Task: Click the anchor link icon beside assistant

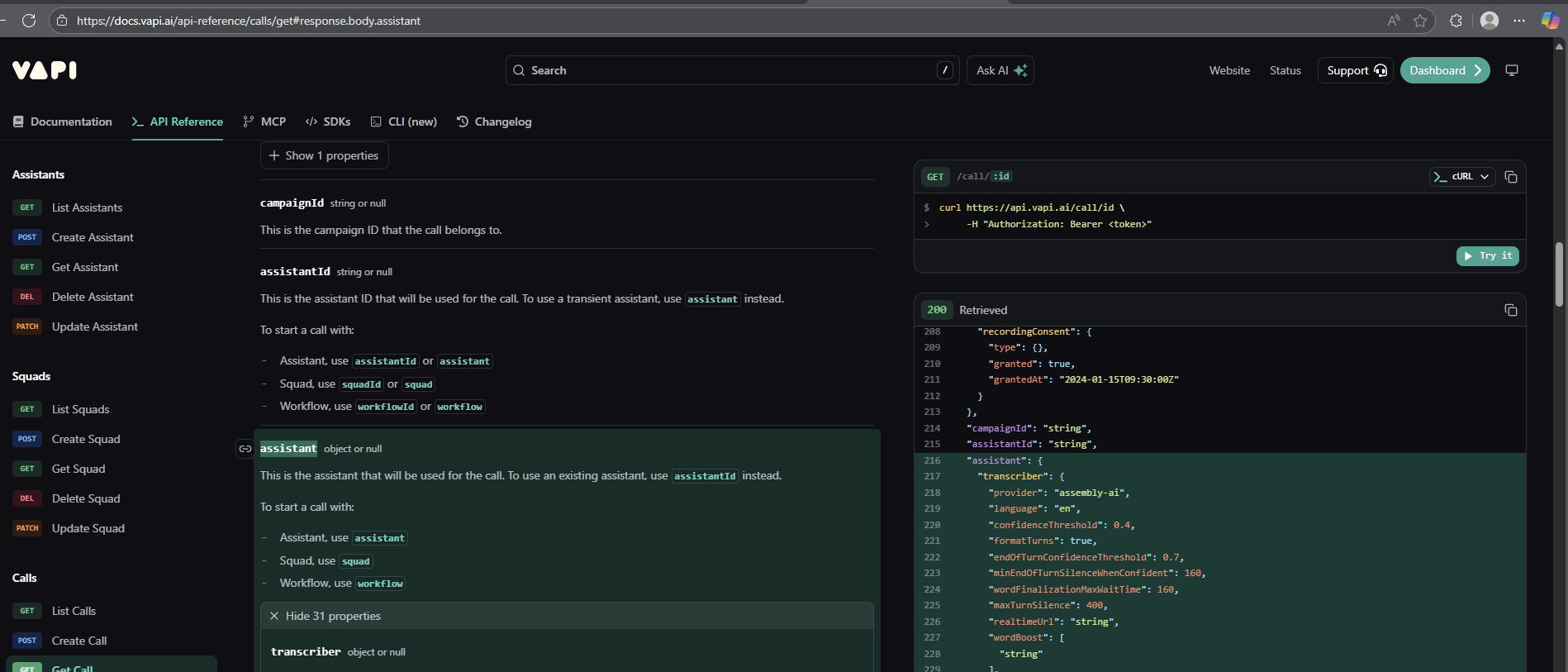Action: (245, 449)
